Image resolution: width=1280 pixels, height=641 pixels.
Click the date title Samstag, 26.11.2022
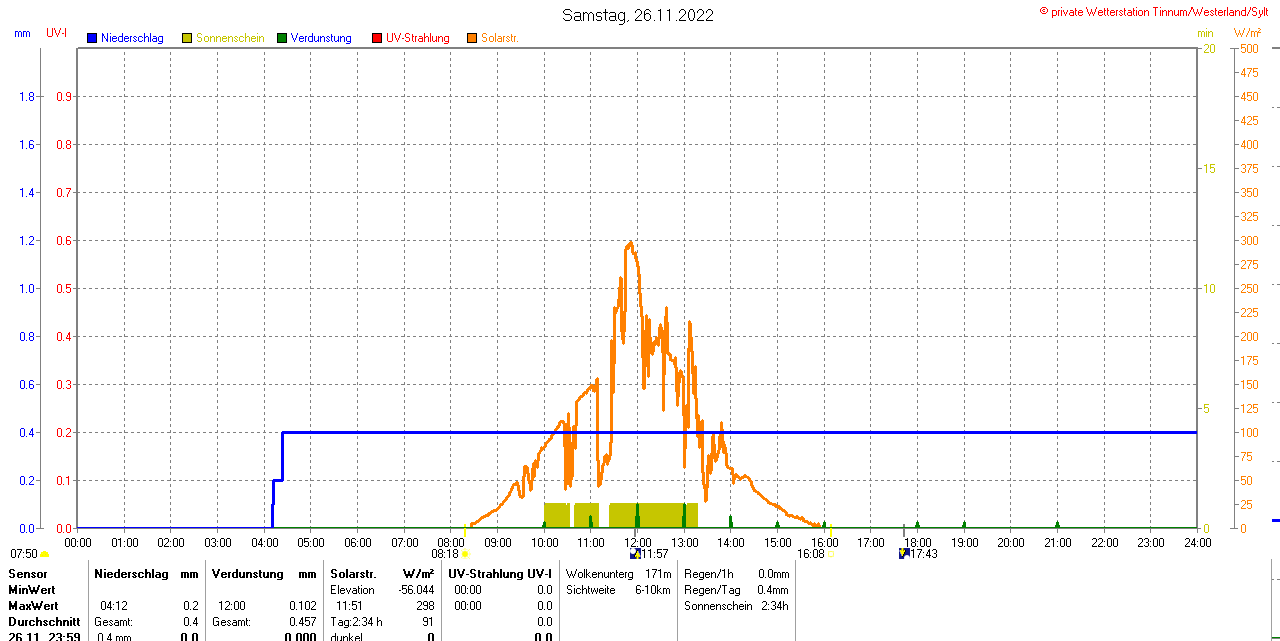[x=638, y=15]
